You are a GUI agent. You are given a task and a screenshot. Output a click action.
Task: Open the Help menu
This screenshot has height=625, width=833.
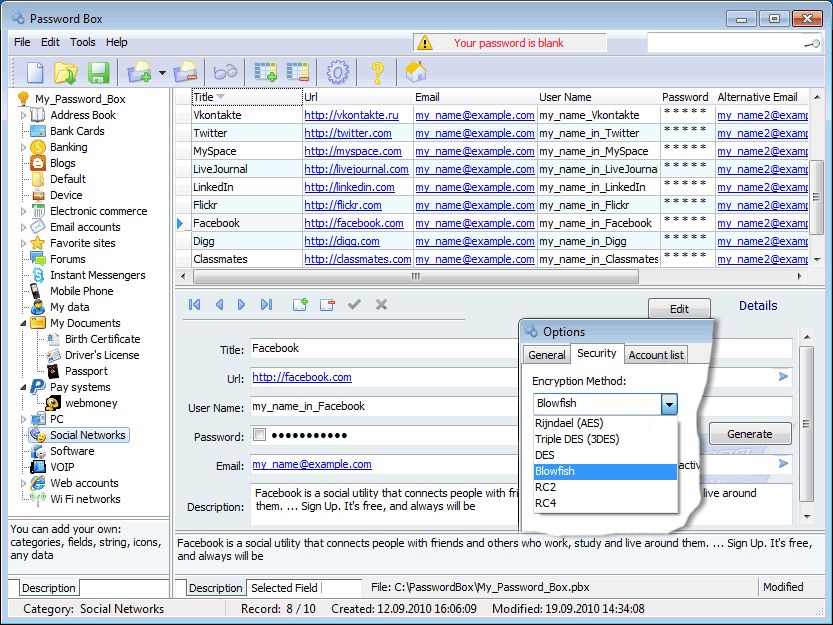point(116,42)
